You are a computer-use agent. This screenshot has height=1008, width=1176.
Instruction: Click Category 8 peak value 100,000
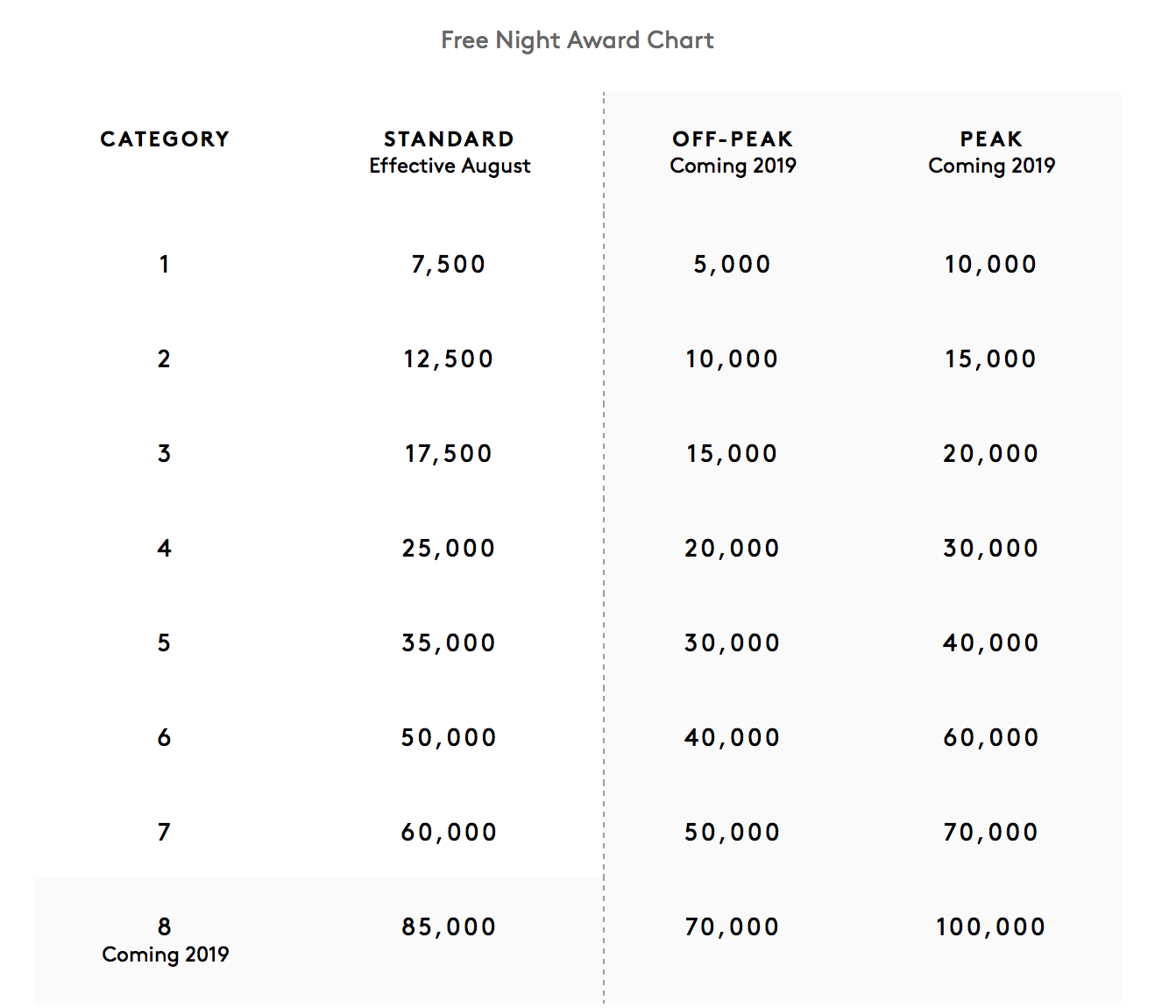point(991,927)
